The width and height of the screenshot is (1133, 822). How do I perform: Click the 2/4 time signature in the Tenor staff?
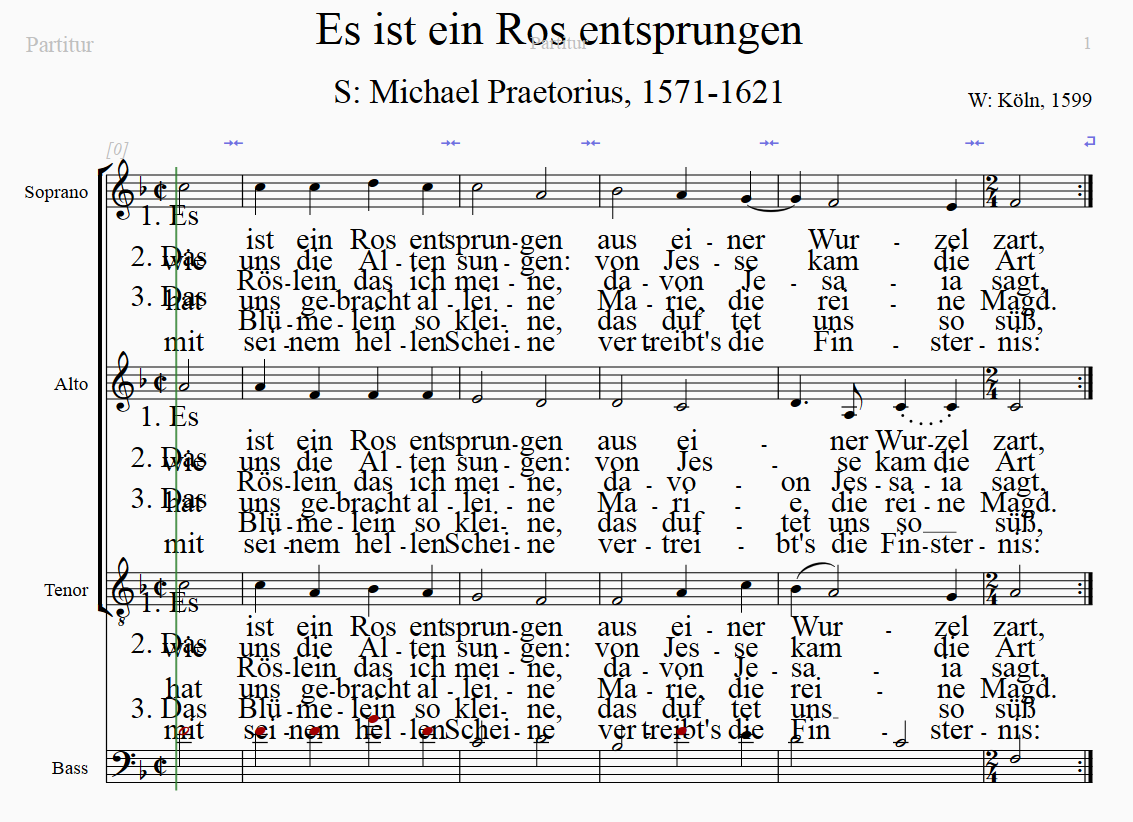coord(992,589)
